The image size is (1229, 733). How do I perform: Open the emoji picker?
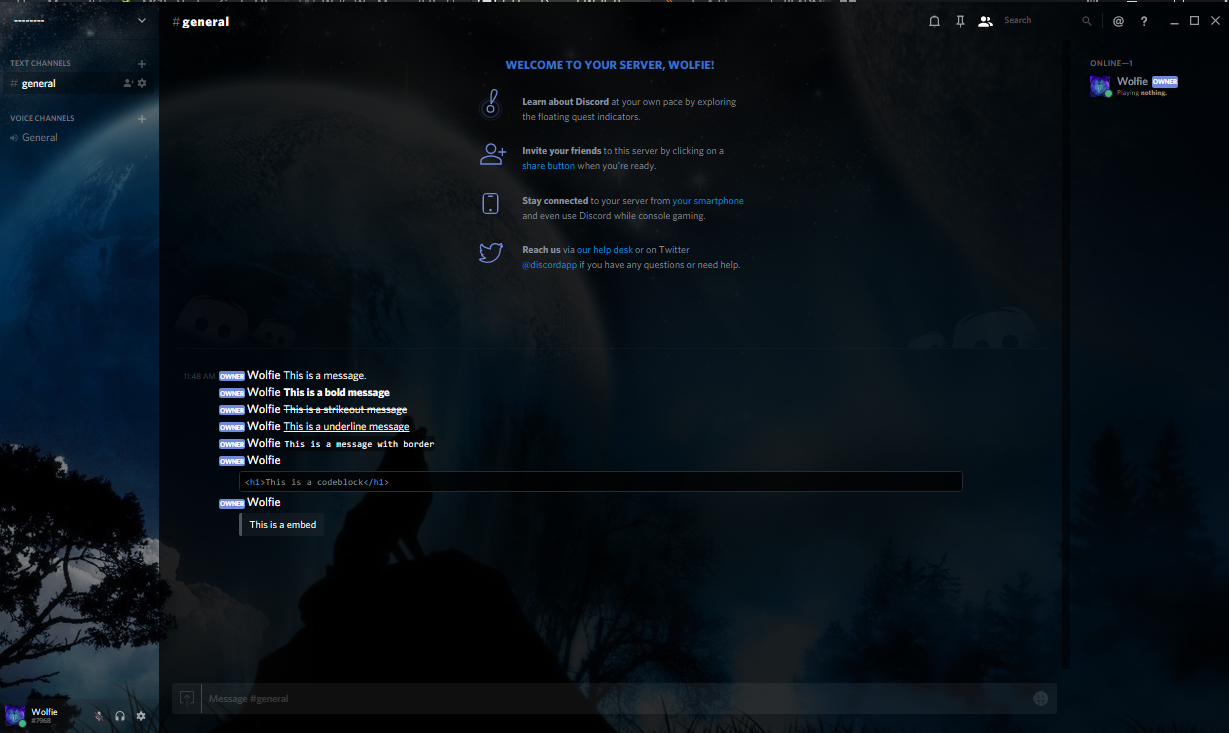pos(1040,699)
